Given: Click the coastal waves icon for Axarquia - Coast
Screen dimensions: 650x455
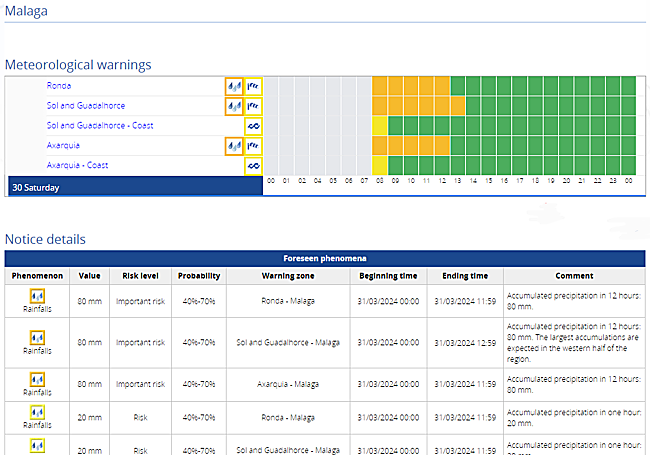Looking at the screenshot, I should [x=254, y=166].
